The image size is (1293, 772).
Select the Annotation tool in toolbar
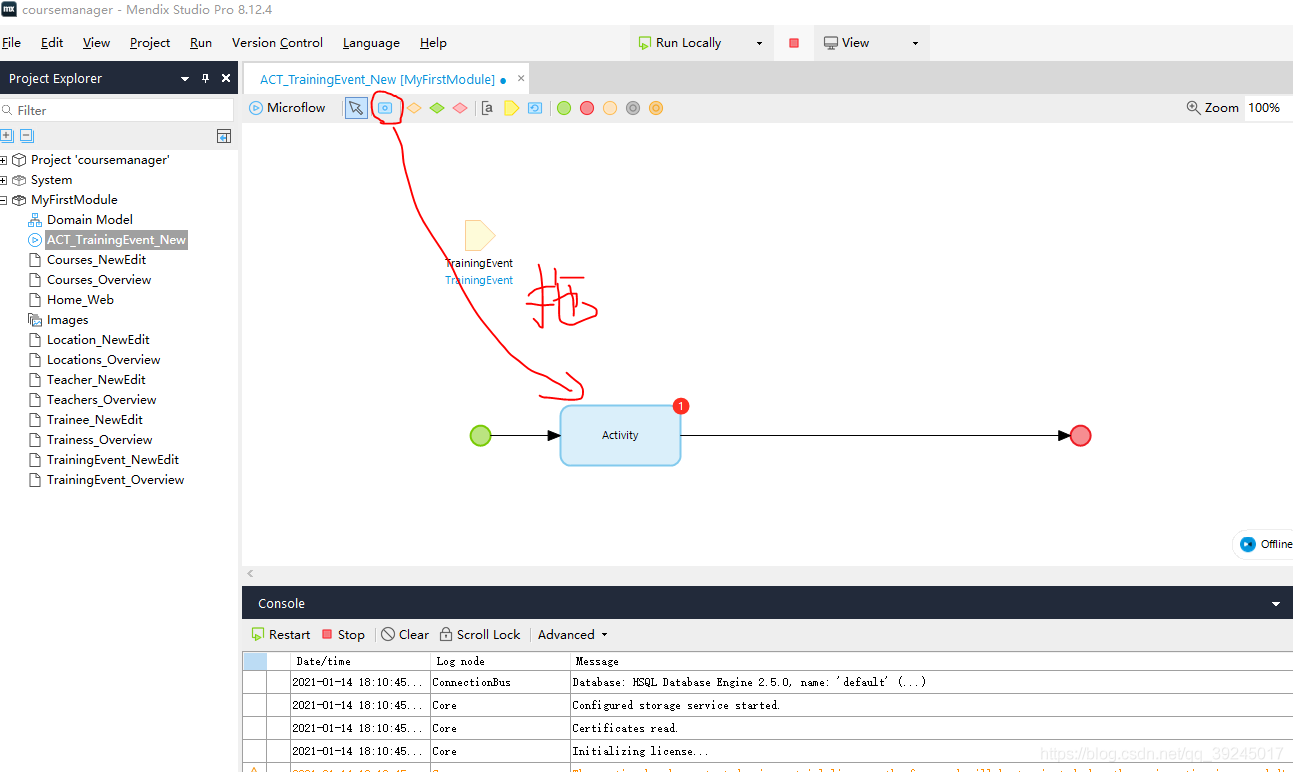point(487,108)
